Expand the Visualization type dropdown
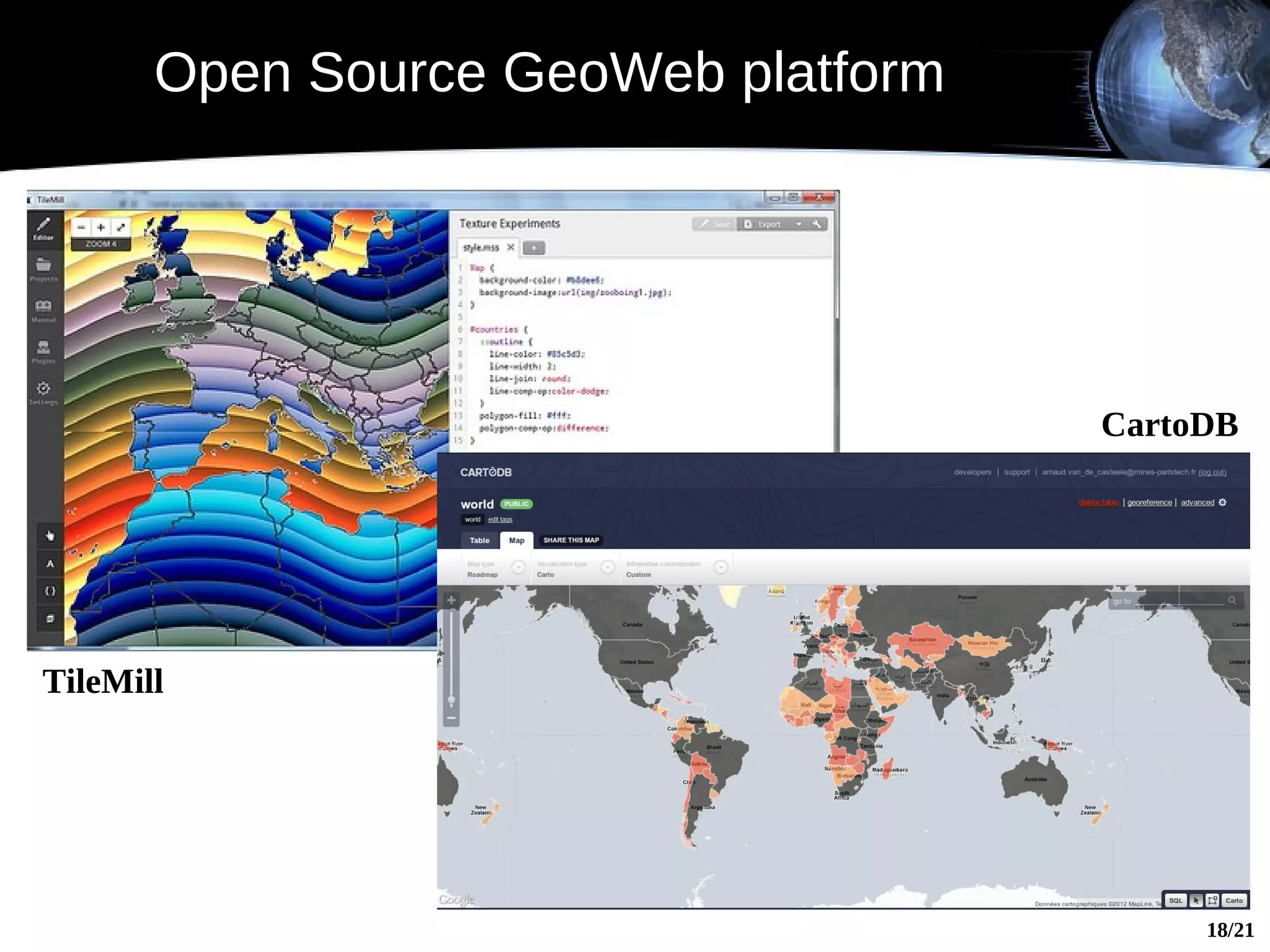Viewport: 1270px width, 952px height. (x=608, y=567)
